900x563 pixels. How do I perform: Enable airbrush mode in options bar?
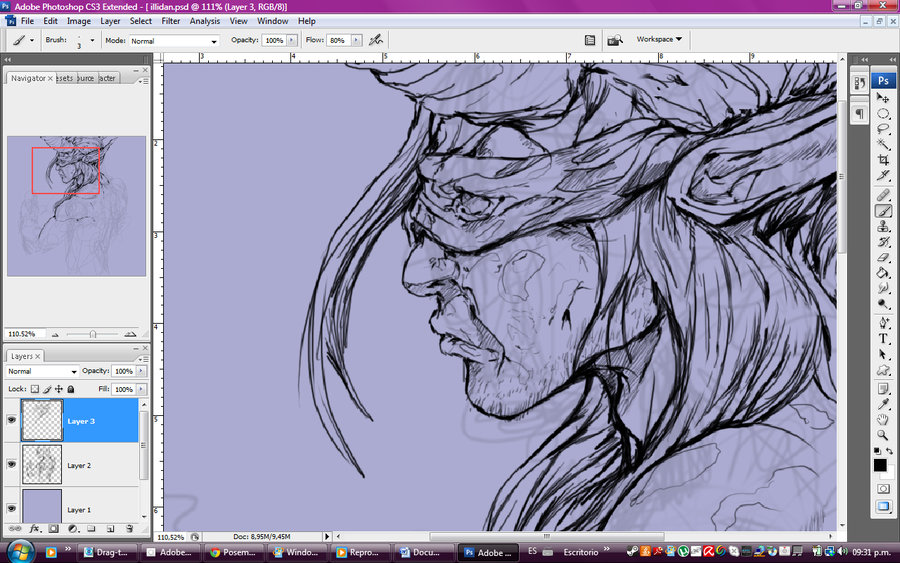pos(376,40)
